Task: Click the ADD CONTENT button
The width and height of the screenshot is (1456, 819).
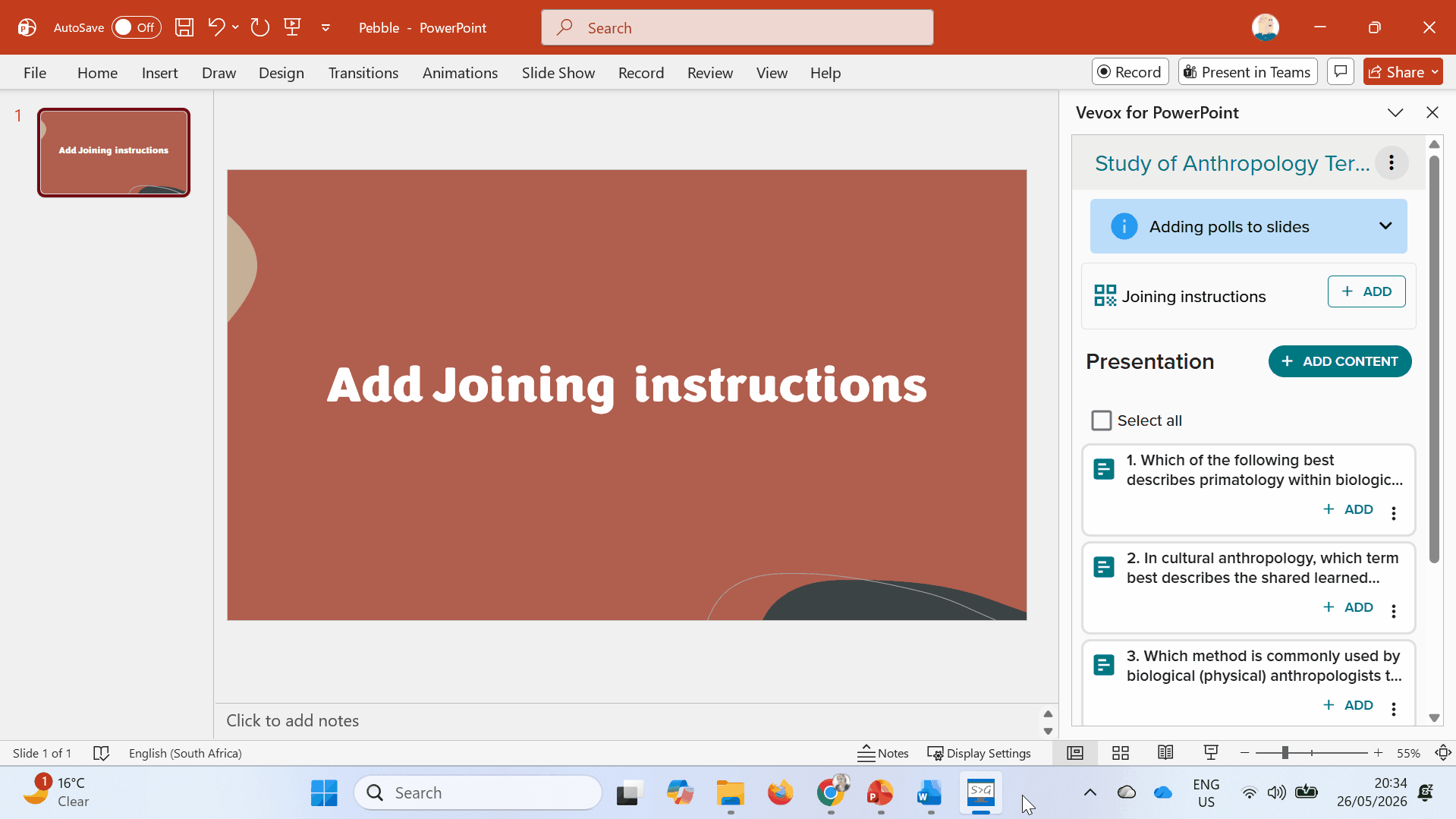Action: click(1340, 361)
